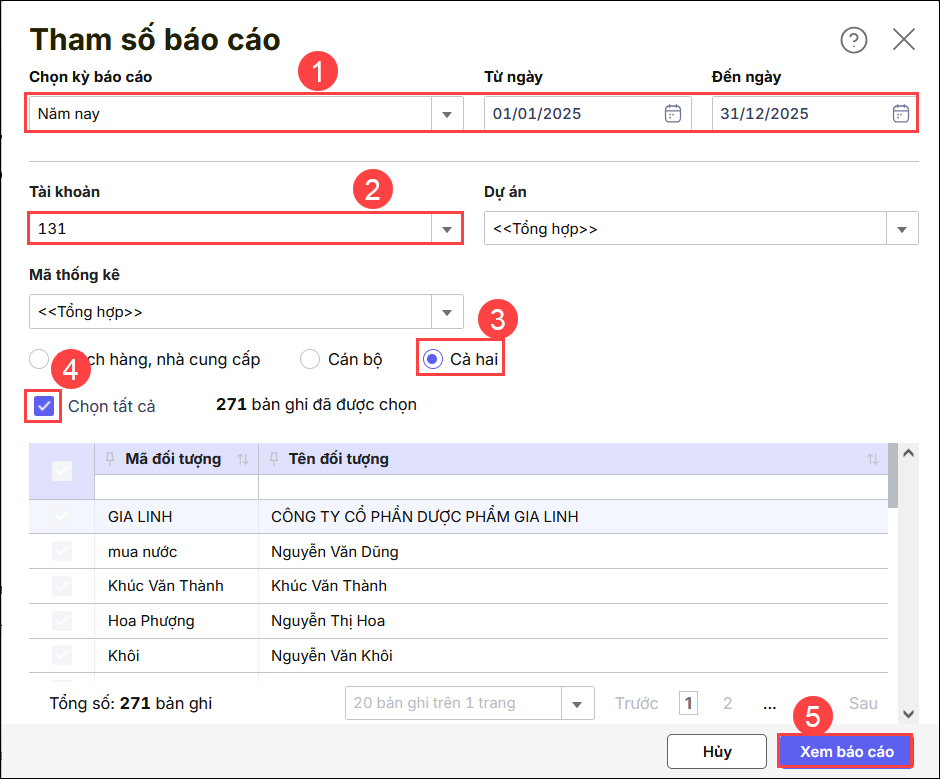This screenshot has height=779, width=940.
Task: Sort by Mã đối tượng column
Action: [242, 460]
